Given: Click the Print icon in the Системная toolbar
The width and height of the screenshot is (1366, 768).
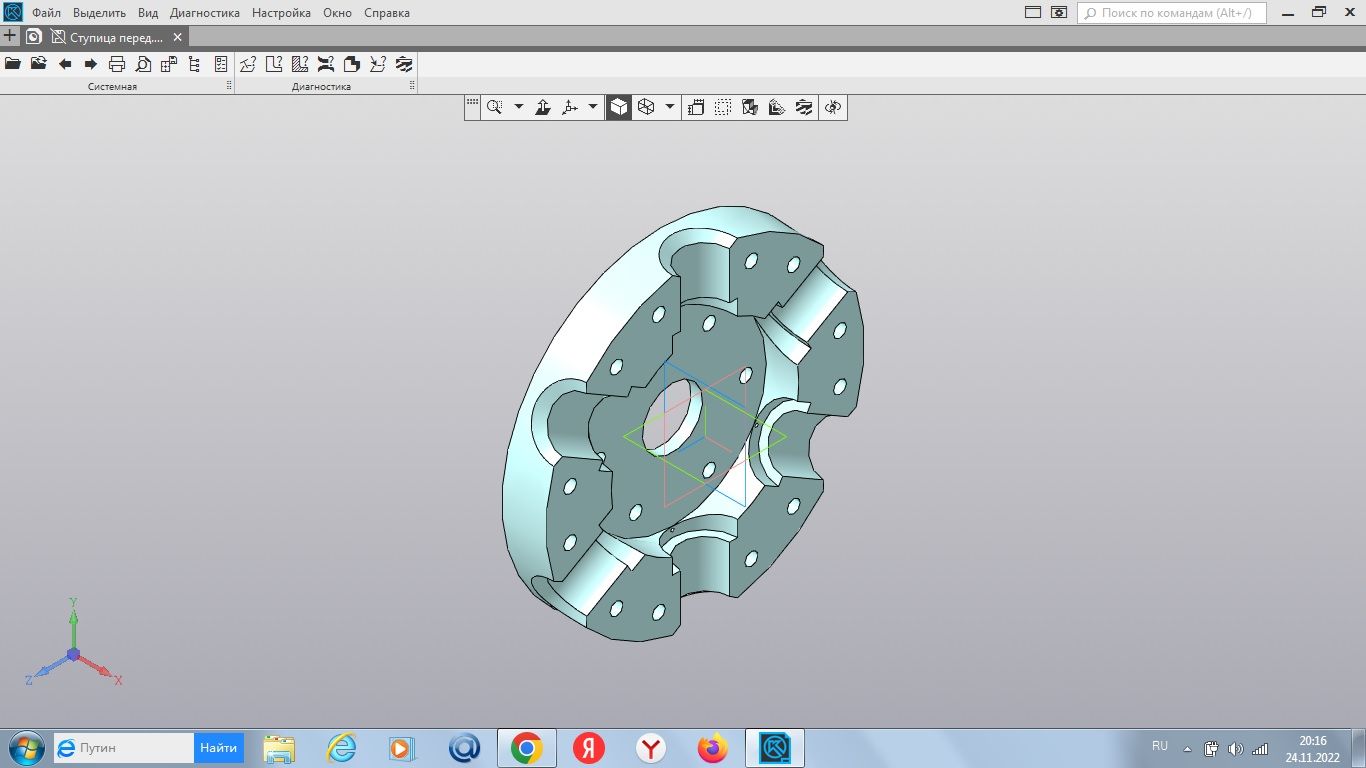Looking at the screenshot, I should click(117, 64).
